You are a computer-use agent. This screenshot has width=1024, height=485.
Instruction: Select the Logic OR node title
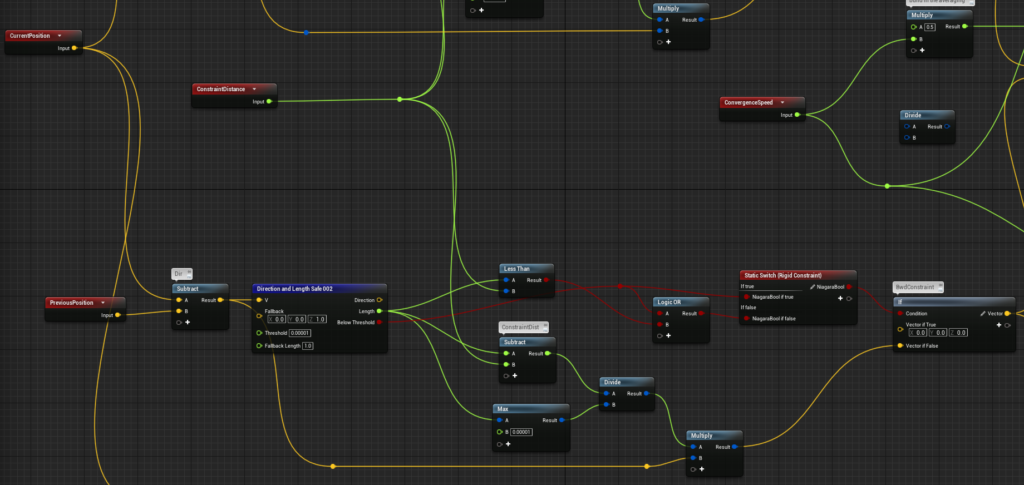670,302
